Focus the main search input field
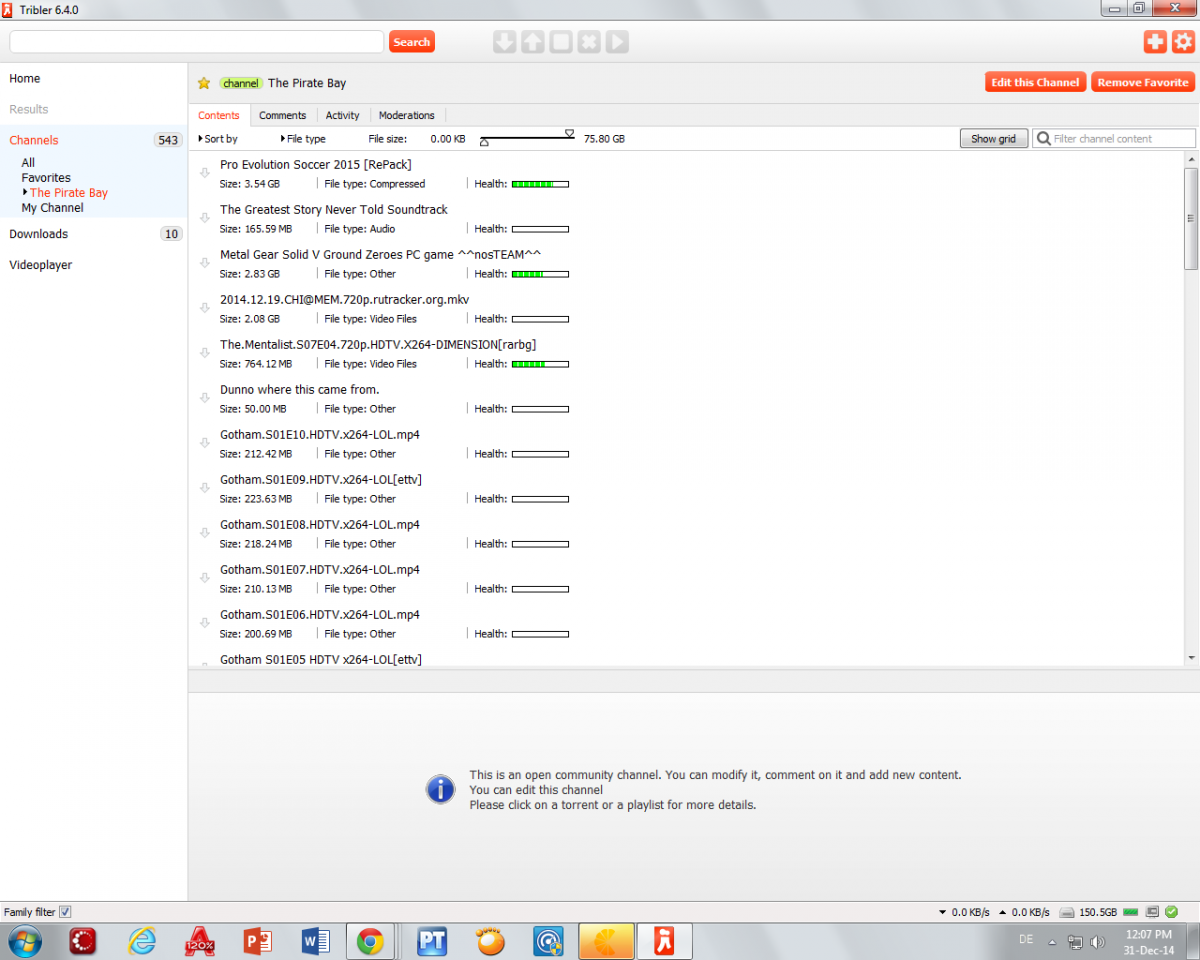Viewport: 1200px width, 960px height. pyautogui.click(x=197, y=42)
